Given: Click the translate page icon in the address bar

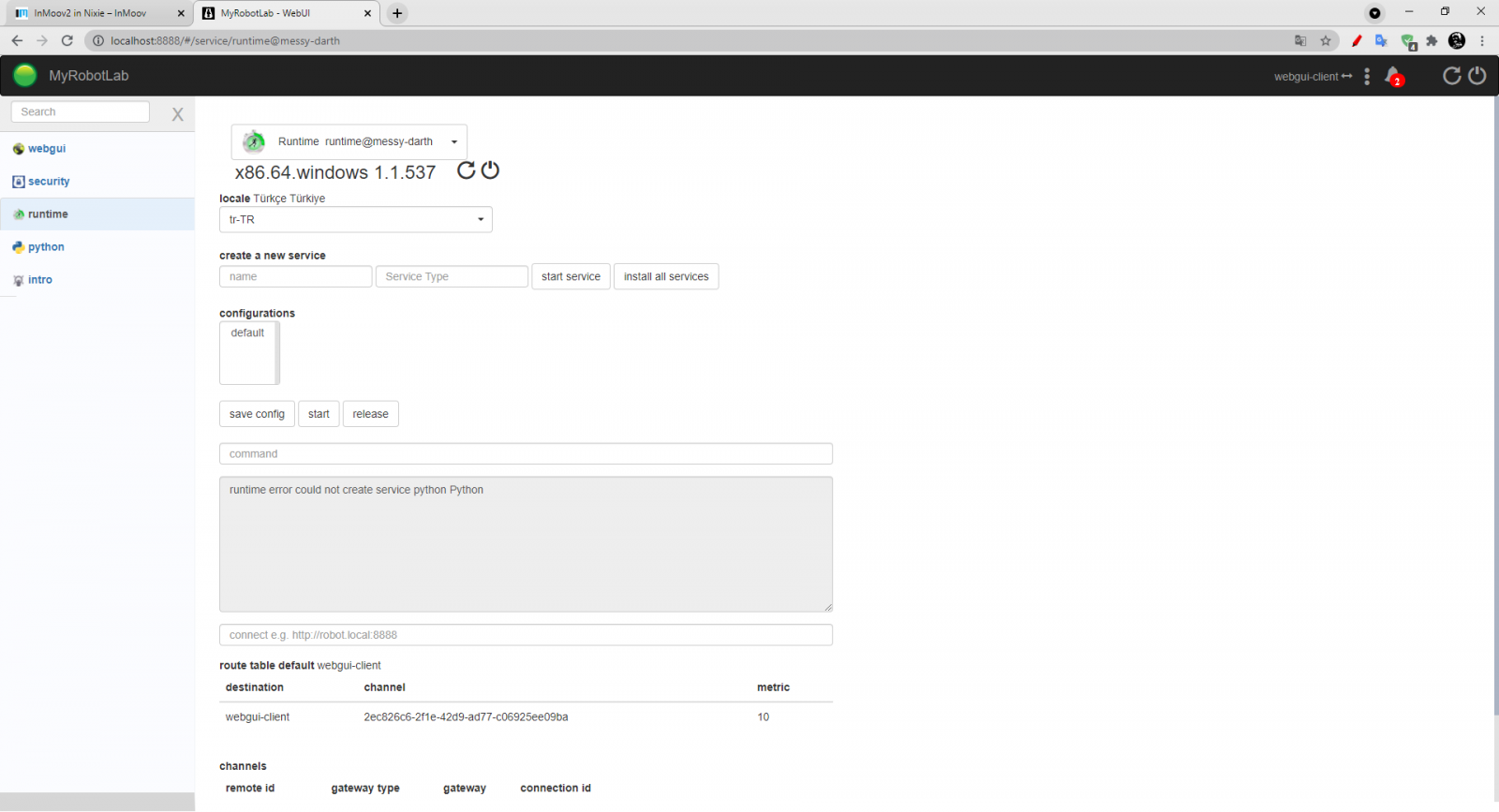Looking at the screenshot, I should (1300, 40).
